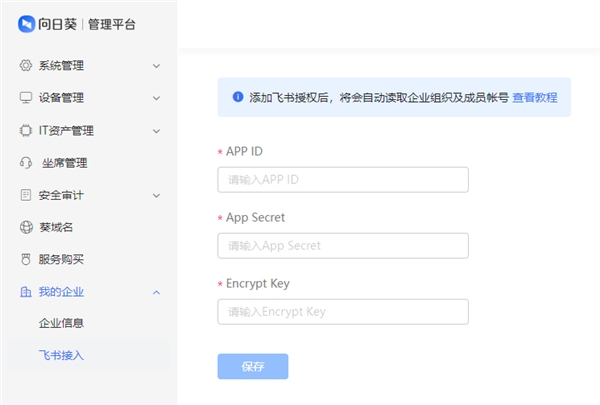Focus the APP ID input field
This screenshot has width=600, height=405.
tap(343, 180)
